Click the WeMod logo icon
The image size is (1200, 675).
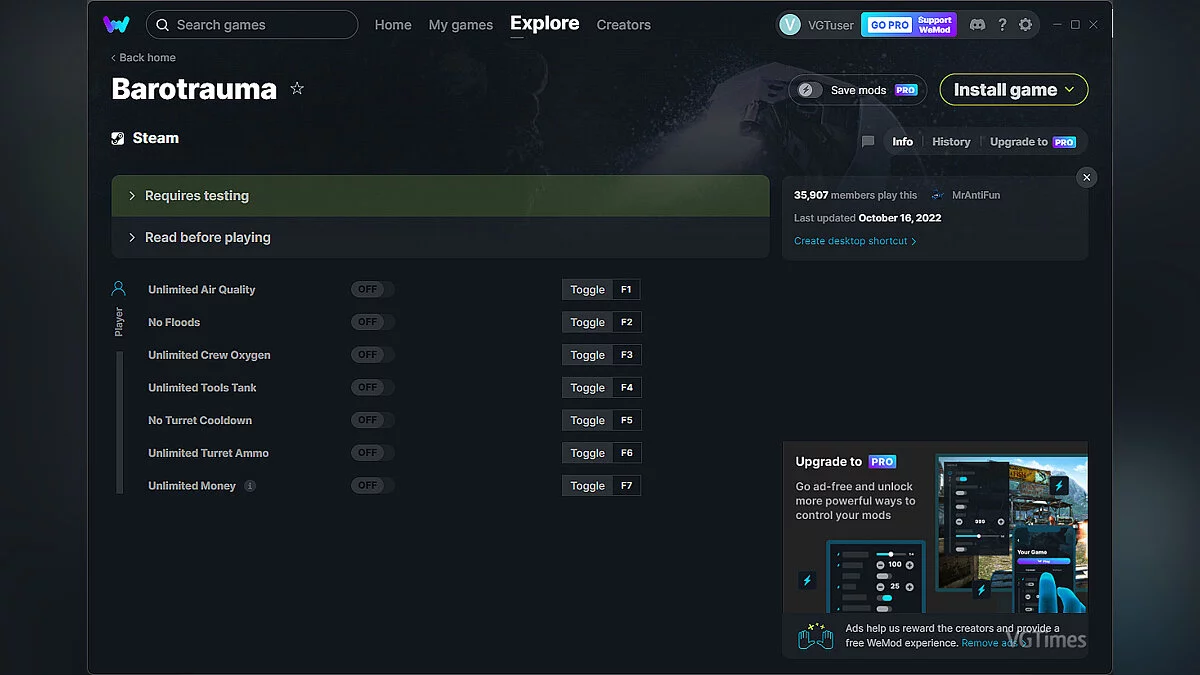pyautogui.click(x=116, y=25)
